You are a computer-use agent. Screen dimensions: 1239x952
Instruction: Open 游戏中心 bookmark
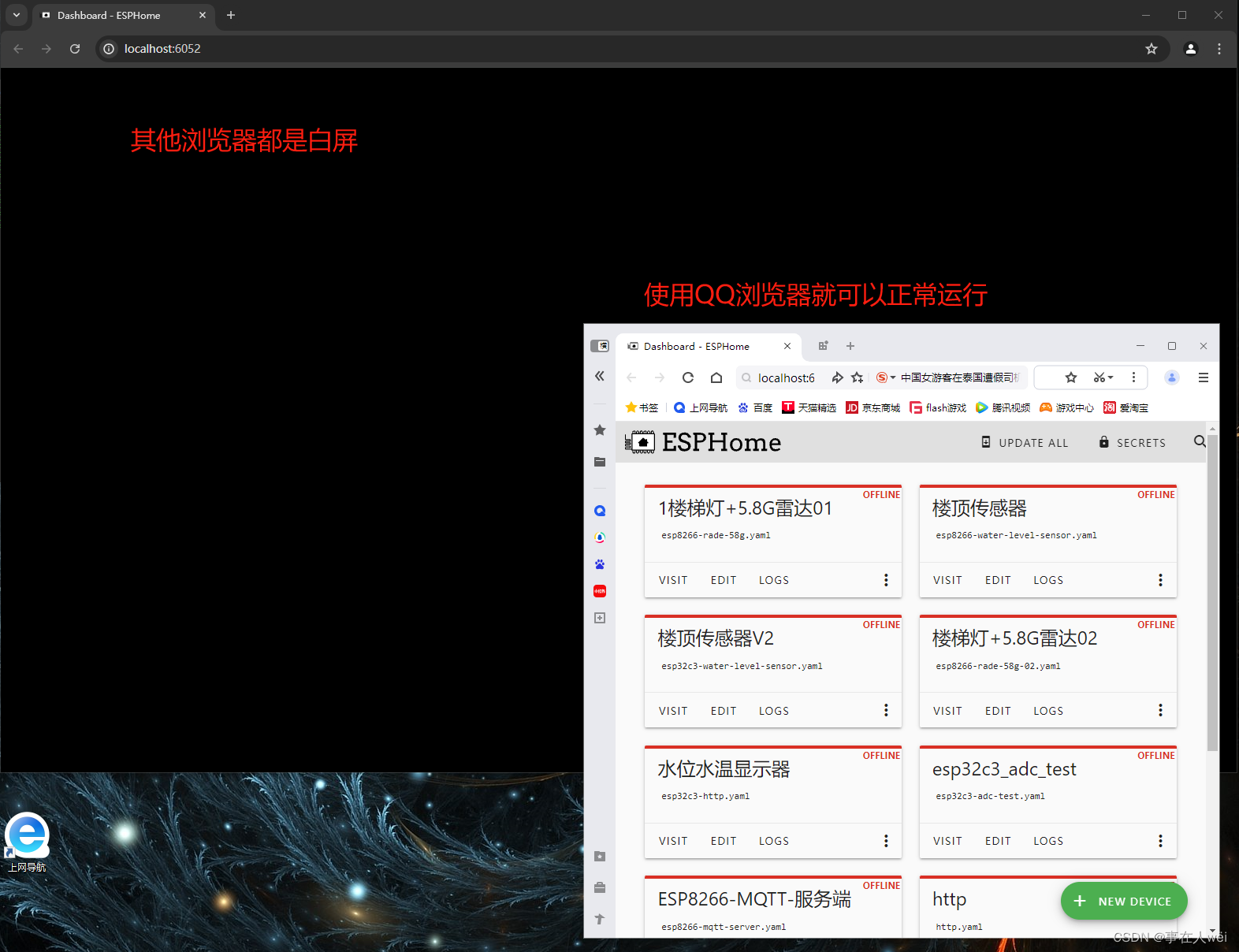1066,407
